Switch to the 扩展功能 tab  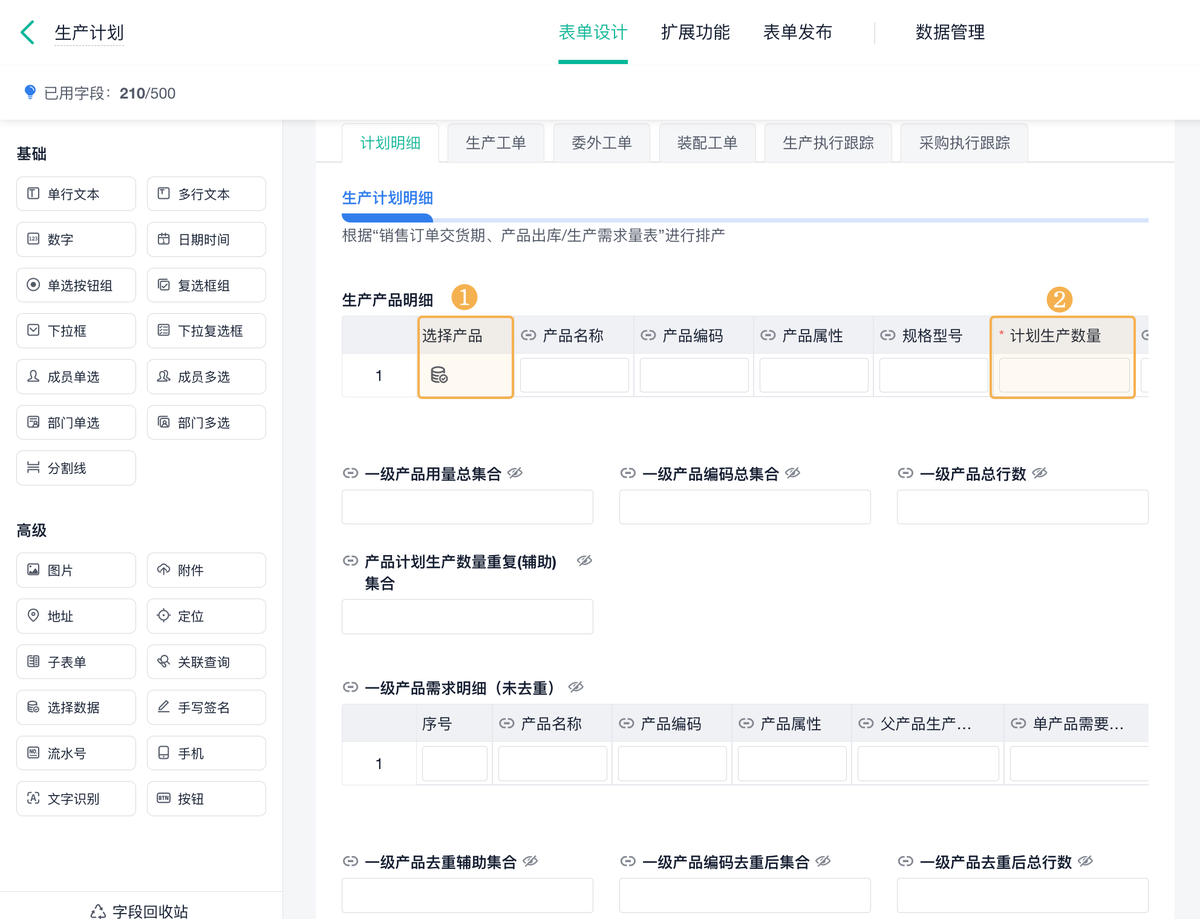point(695,32)
